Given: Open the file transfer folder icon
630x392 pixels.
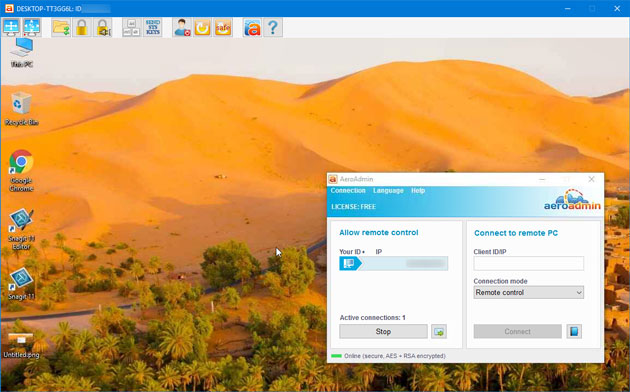Looking at the screenshot, I should click(61, 27).
